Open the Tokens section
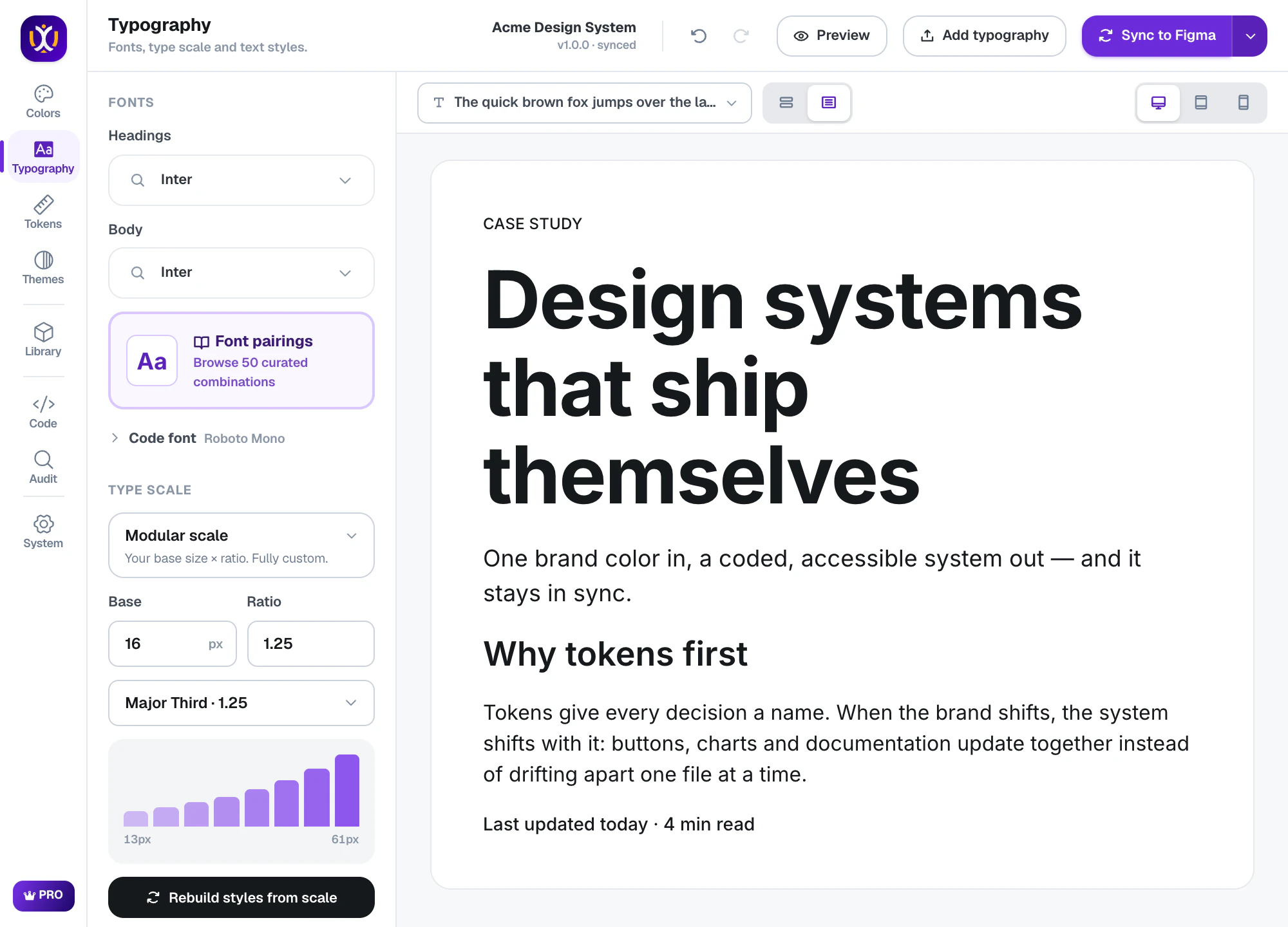 coord(43,212)
